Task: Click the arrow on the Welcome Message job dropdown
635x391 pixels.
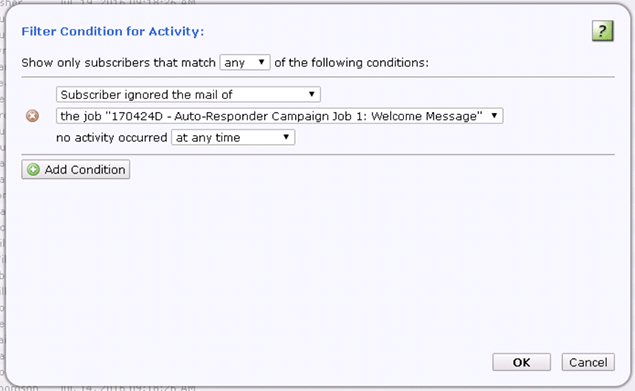Action: [494, 115]
